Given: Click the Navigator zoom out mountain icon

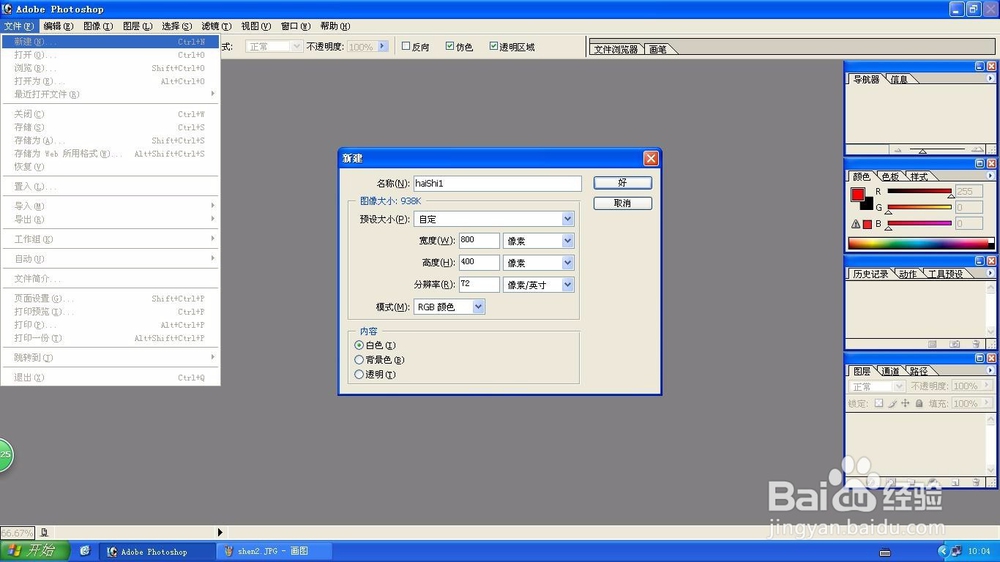Looking at the screenshot, I should [x=898, y=150].
